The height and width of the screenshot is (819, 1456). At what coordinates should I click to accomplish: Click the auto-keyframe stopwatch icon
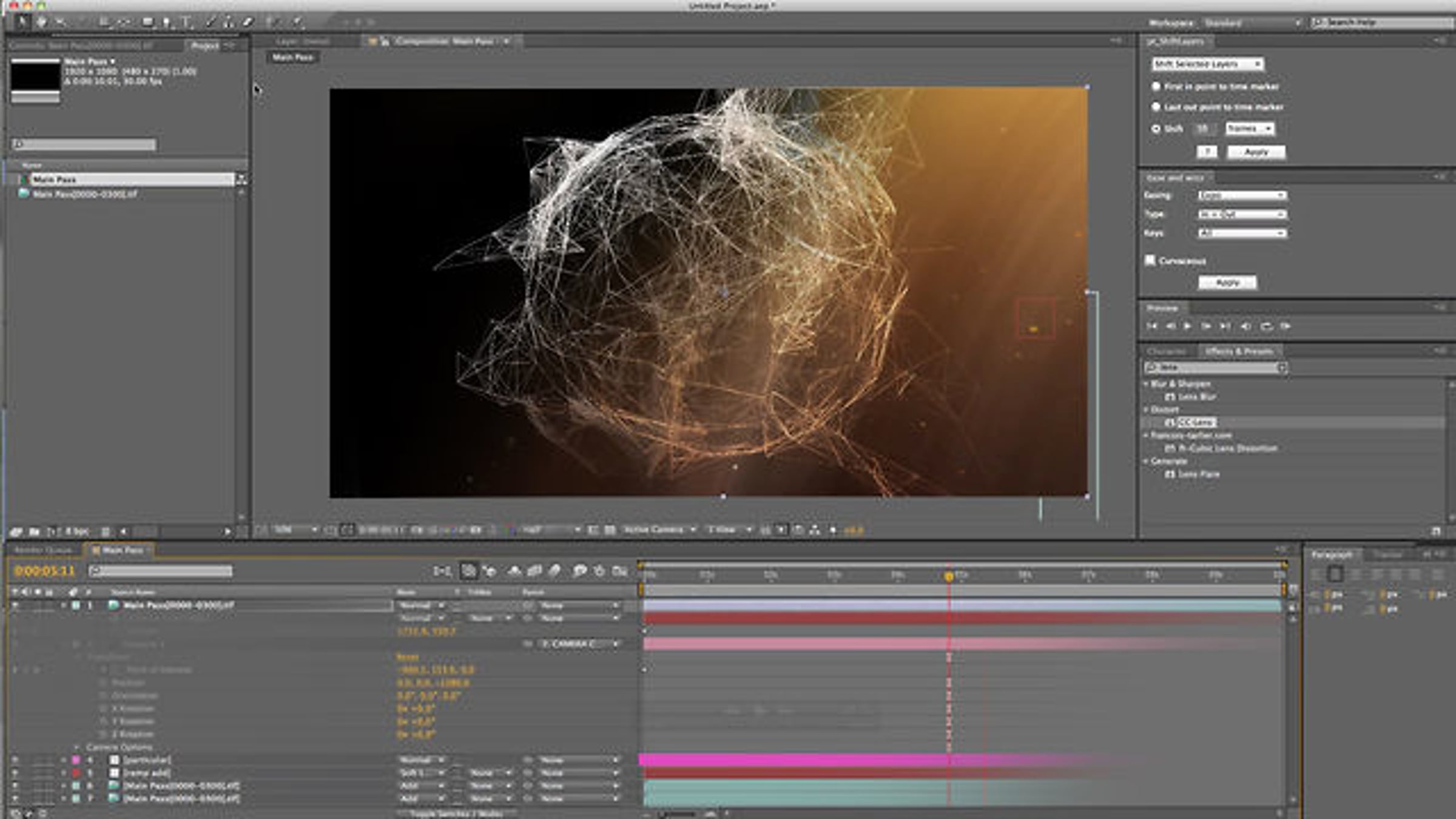pyautogui.click(x=599, y=571)
